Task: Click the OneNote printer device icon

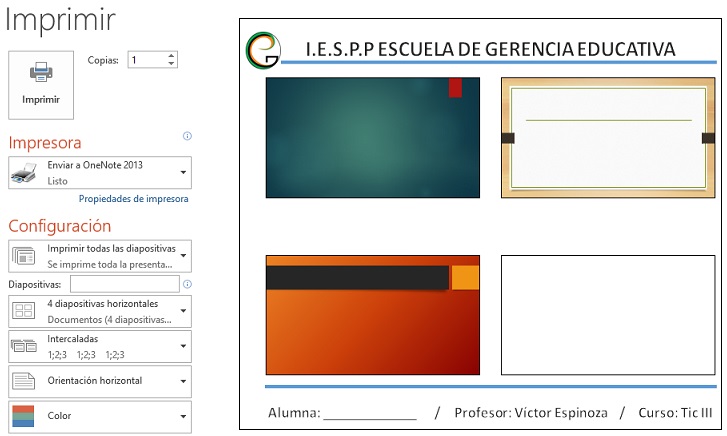Action: click(24, 174)
